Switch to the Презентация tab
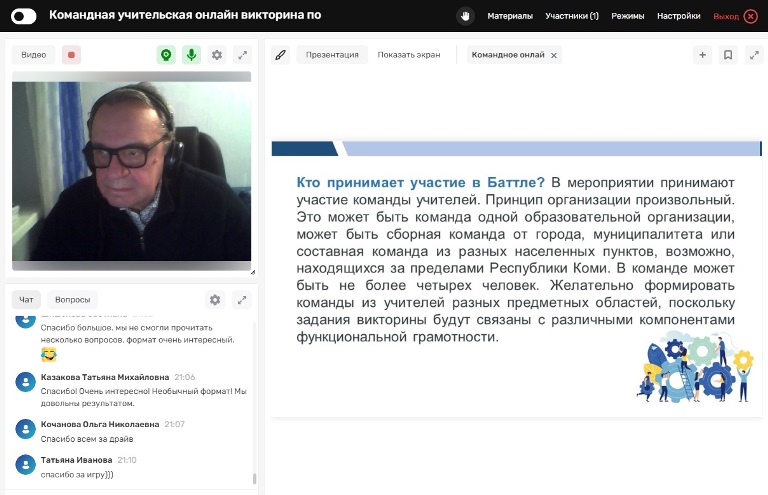Image resolution: width=768 pixels, height=495 pixels. tap(332, 55)
